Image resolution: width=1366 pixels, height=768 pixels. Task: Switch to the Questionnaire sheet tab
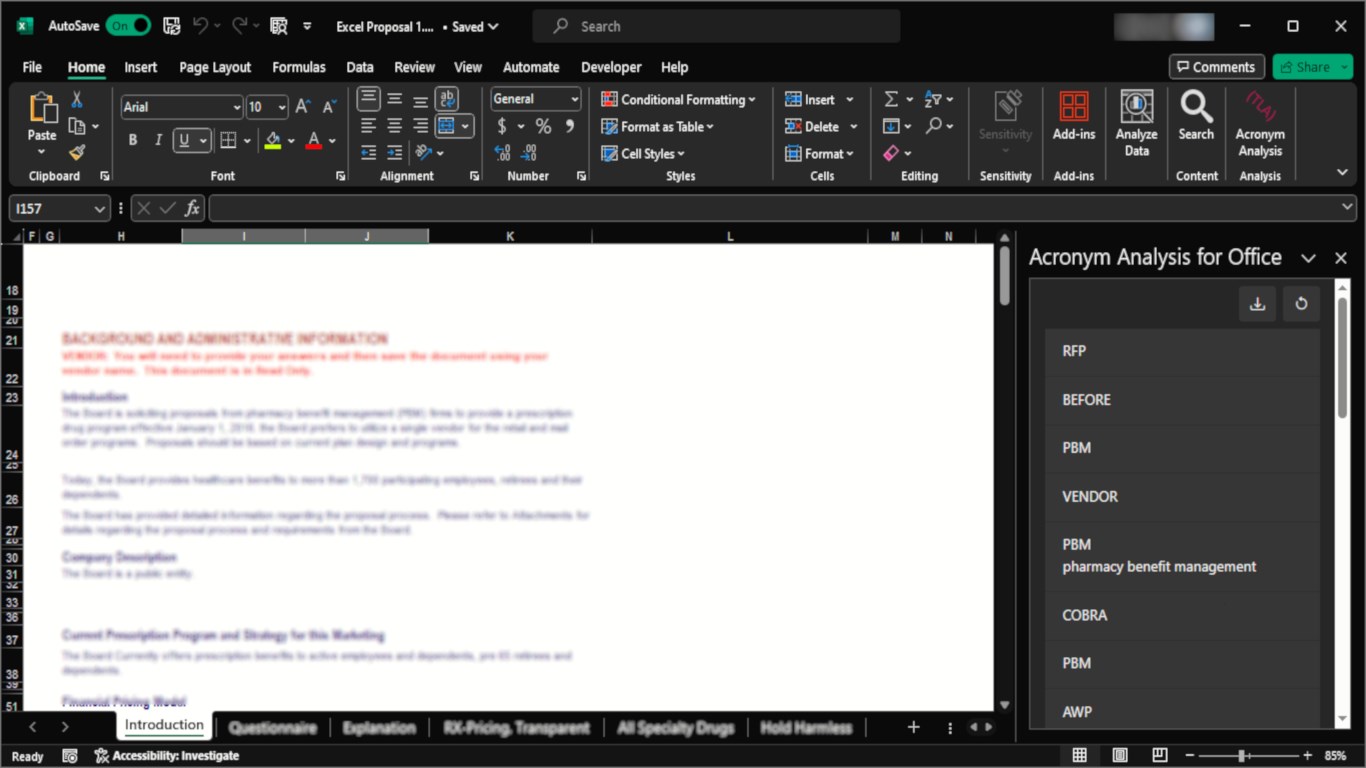(272, 727)
